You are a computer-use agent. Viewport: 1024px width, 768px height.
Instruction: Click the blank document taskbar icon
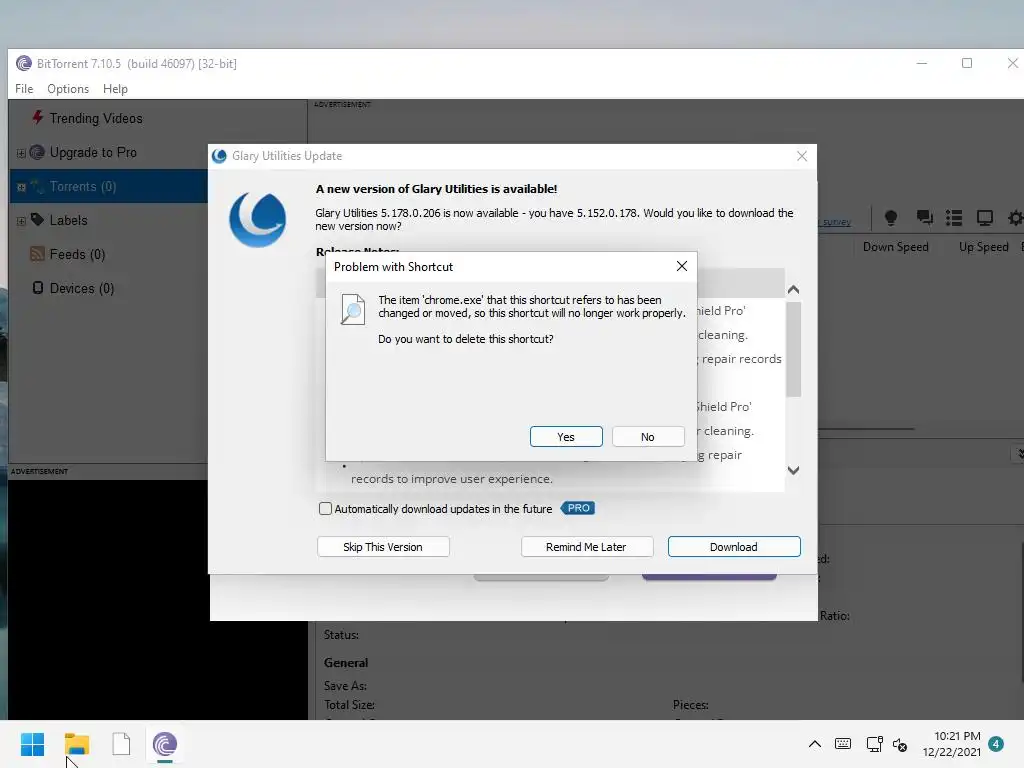[121, 744]
